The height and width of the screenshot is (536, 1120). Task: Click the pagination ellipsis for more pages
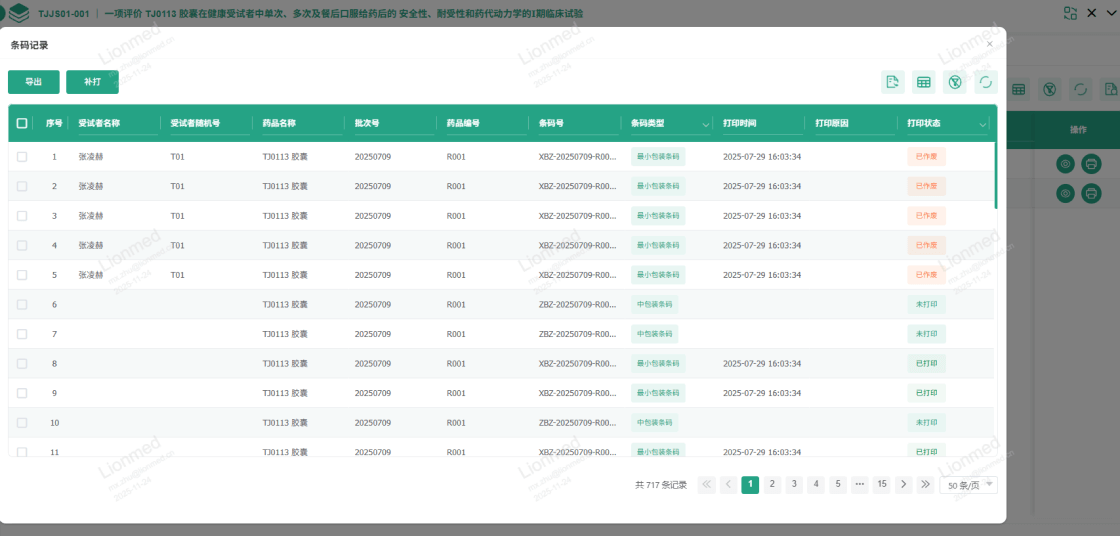859,484
